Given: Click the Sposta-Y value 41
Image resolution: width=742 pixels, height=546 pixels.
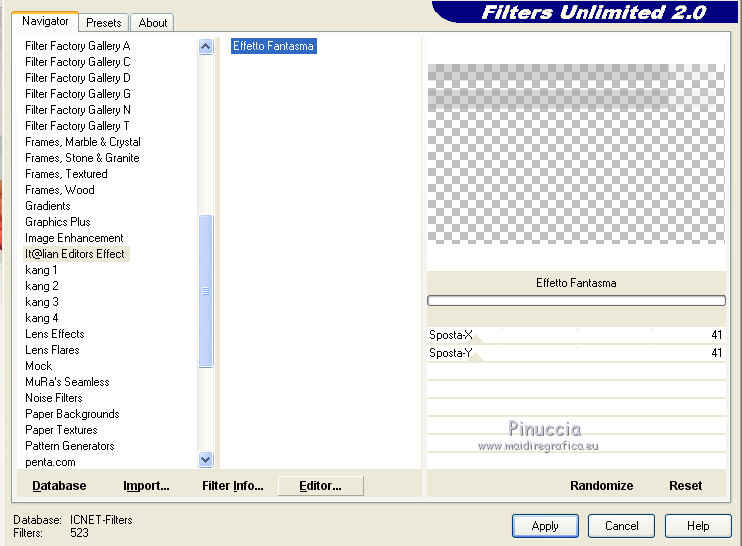Looking at the screenshot, I should pos(716,353).
